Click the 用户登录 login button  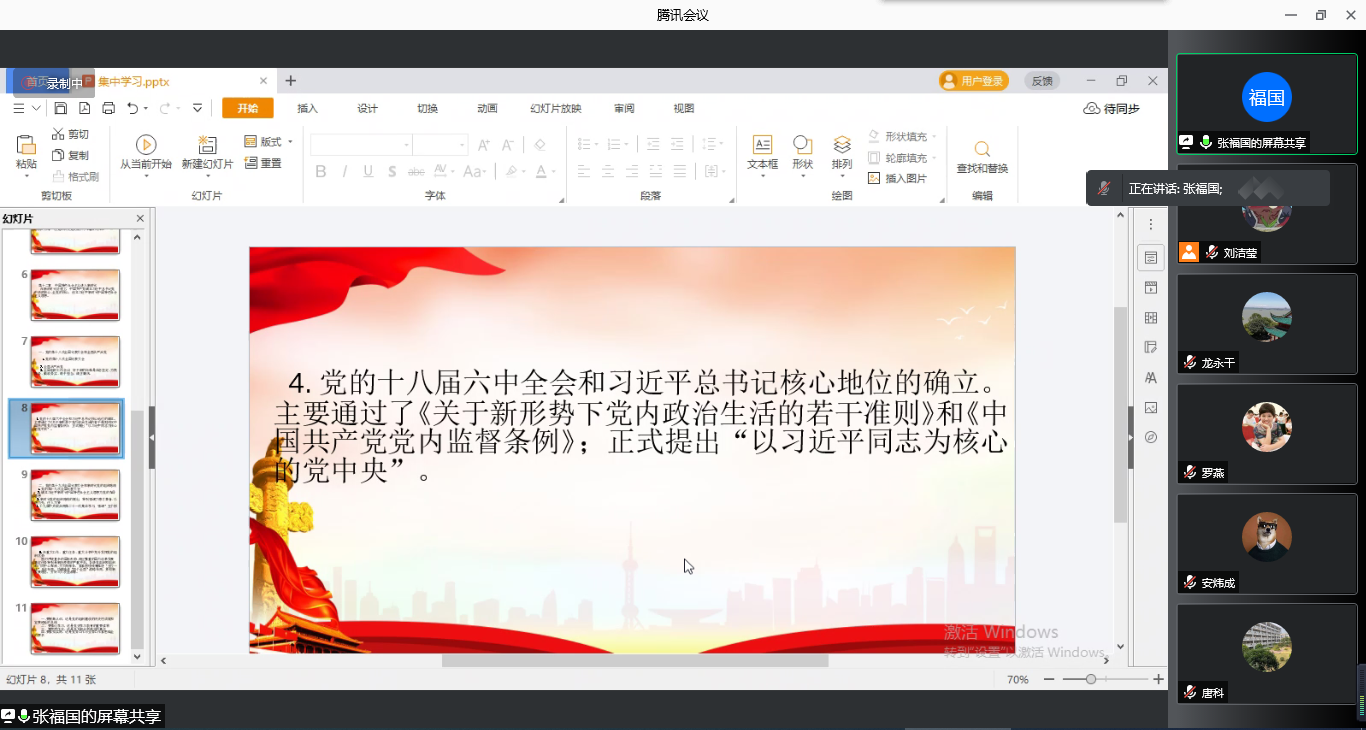973,81
